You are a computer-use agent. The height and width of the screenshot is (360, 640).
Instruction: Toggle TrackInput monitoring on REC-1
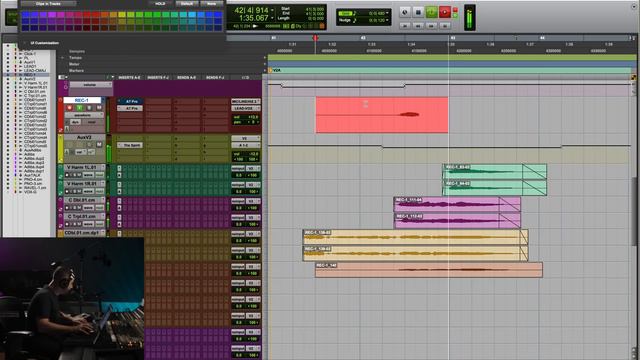(80, 108)
